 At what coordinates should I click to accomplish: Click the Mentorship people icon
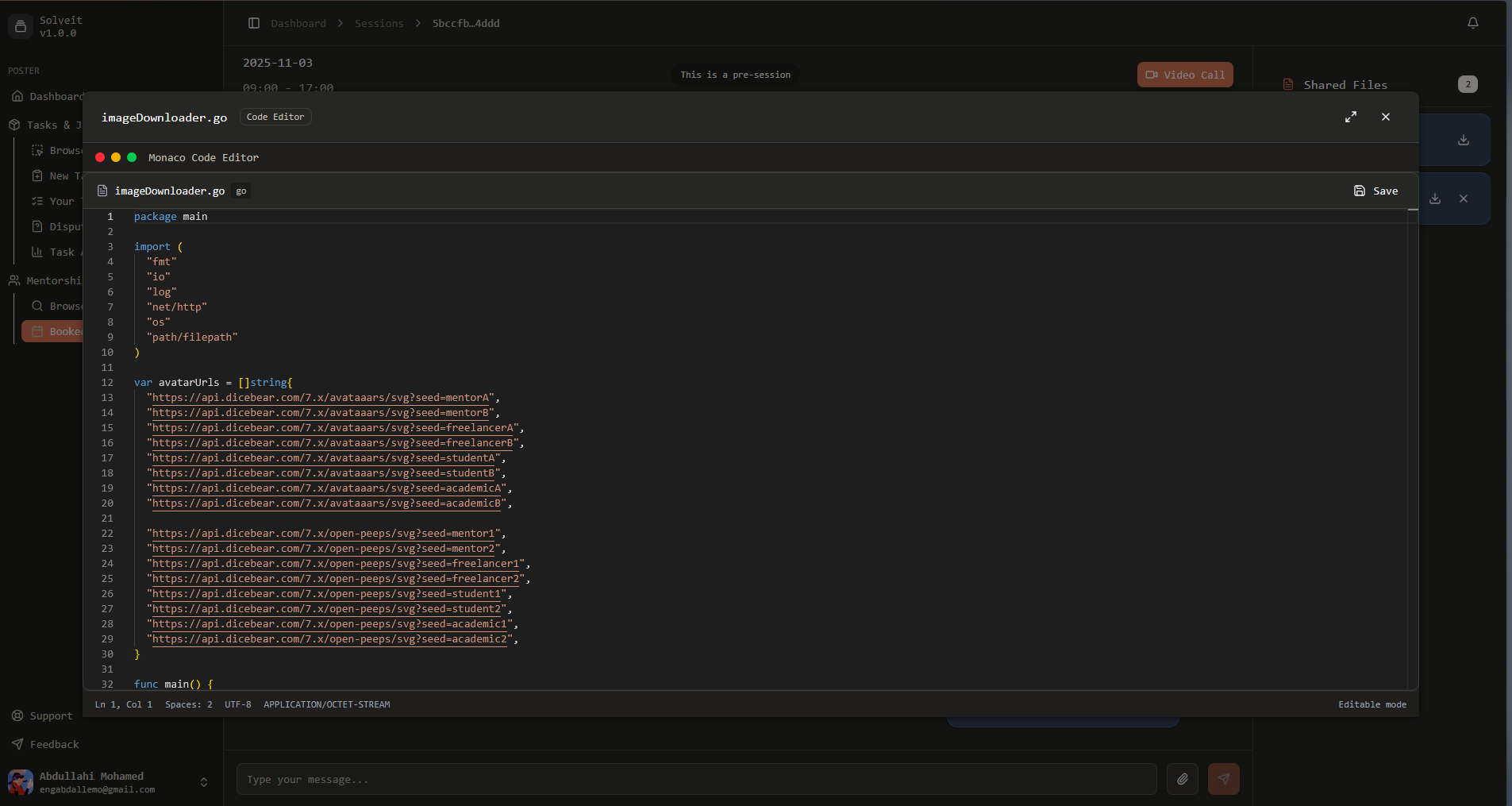[x=13, y=280]
